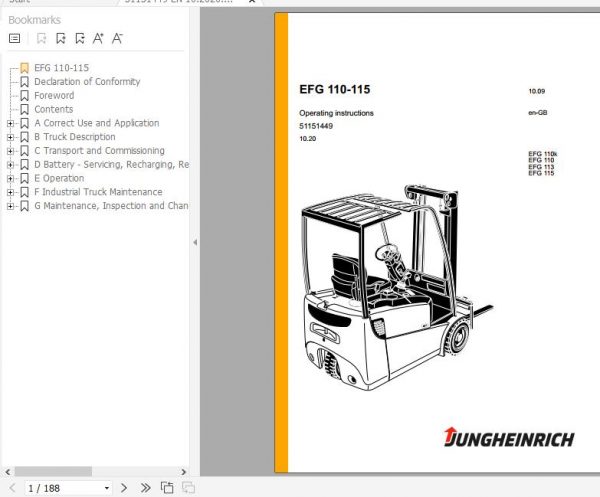Click the Operating instructions text
The height and width of the screenshot is (497, 600).
click(x=336, y=113)
